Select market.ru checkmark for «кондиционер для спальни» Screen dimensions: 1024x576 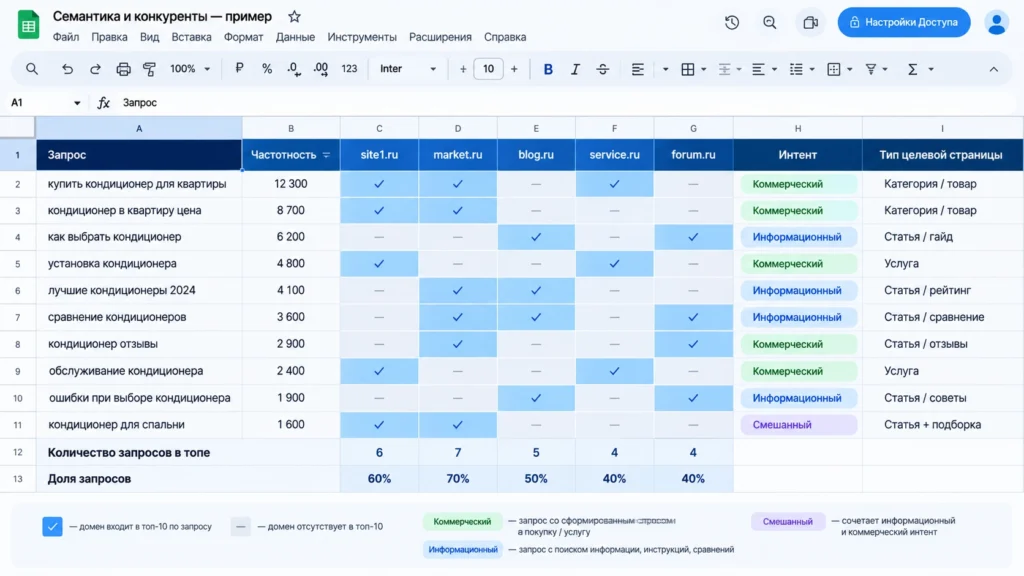[457, 424]
